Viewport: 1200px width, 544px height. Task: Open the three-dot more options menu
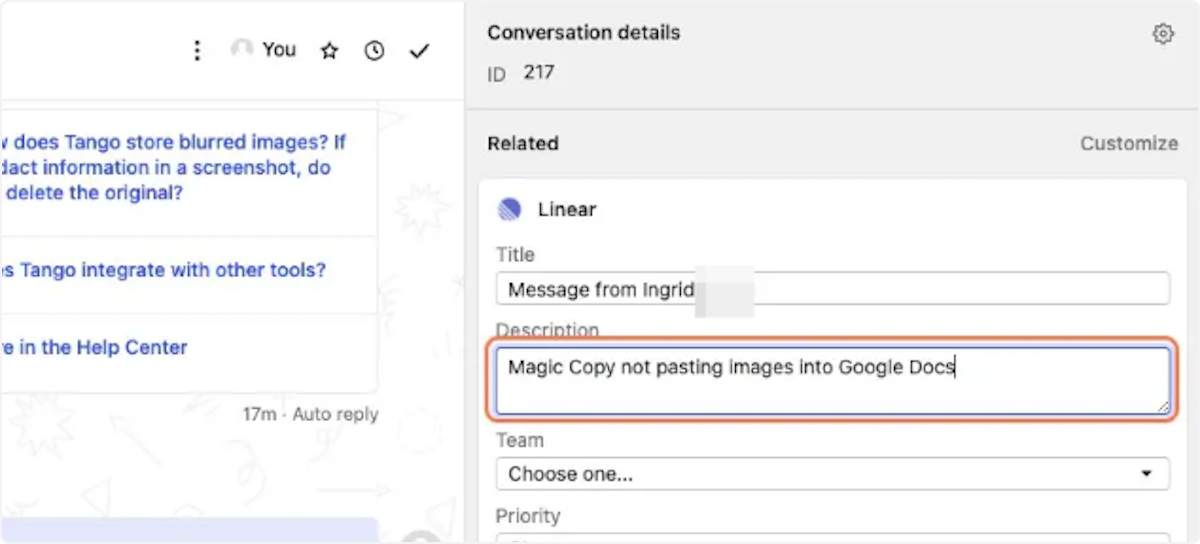197,50
